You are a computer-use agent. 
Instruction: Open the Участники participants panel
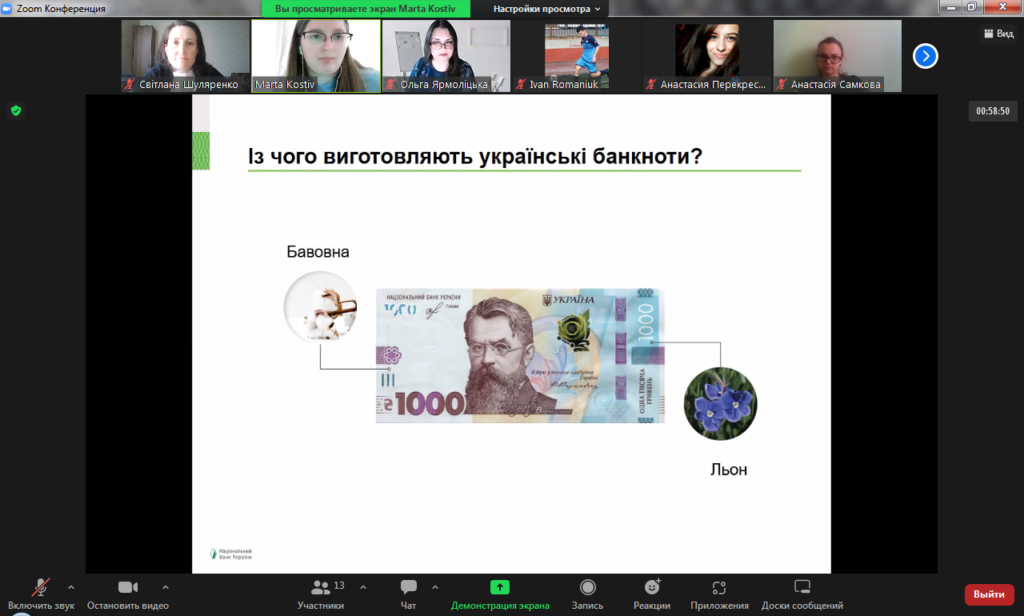click(x=321, y=594)
